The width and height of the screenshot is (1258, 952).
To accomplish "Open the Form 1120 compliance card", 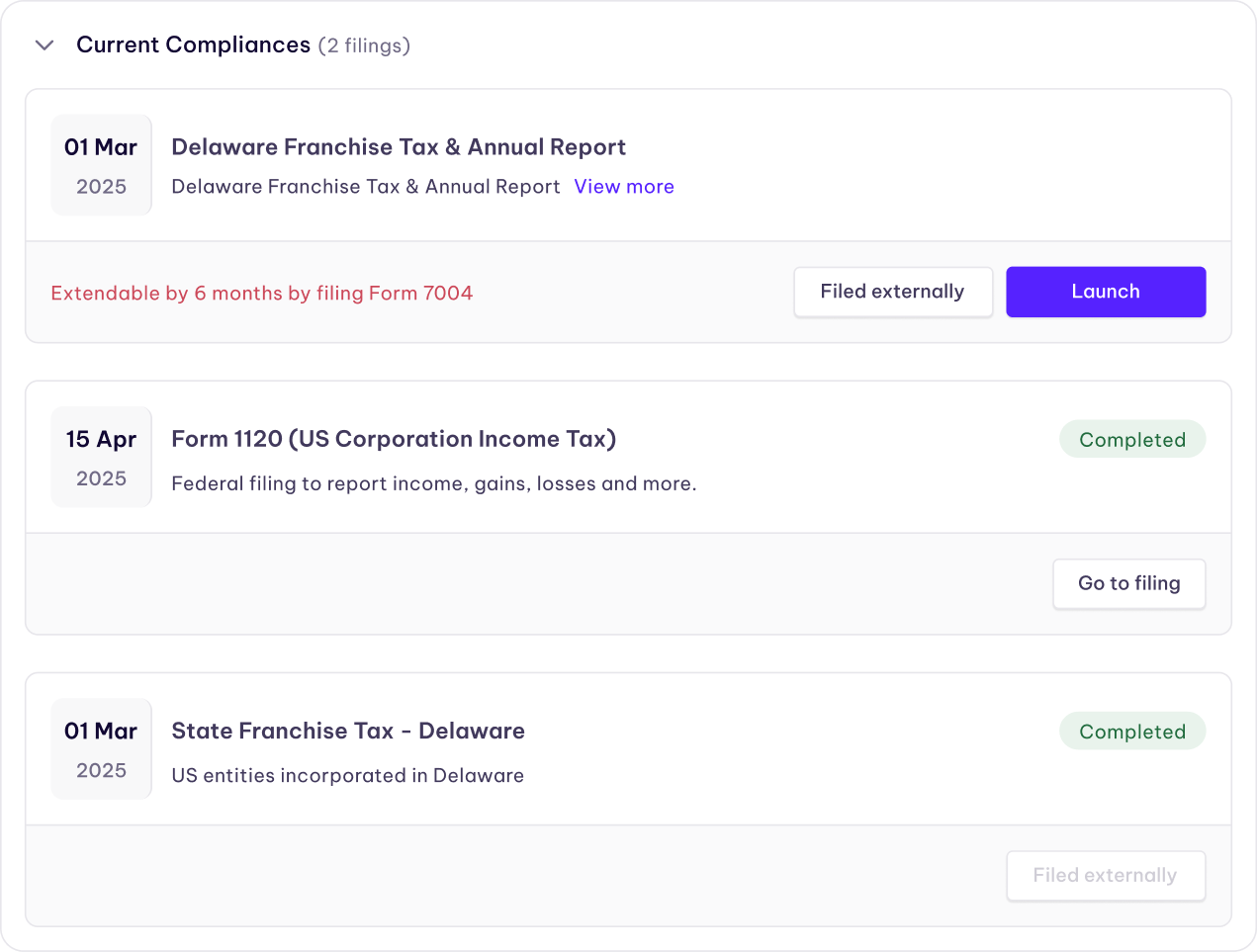I will pyautogui.click(x=629, y=504).
